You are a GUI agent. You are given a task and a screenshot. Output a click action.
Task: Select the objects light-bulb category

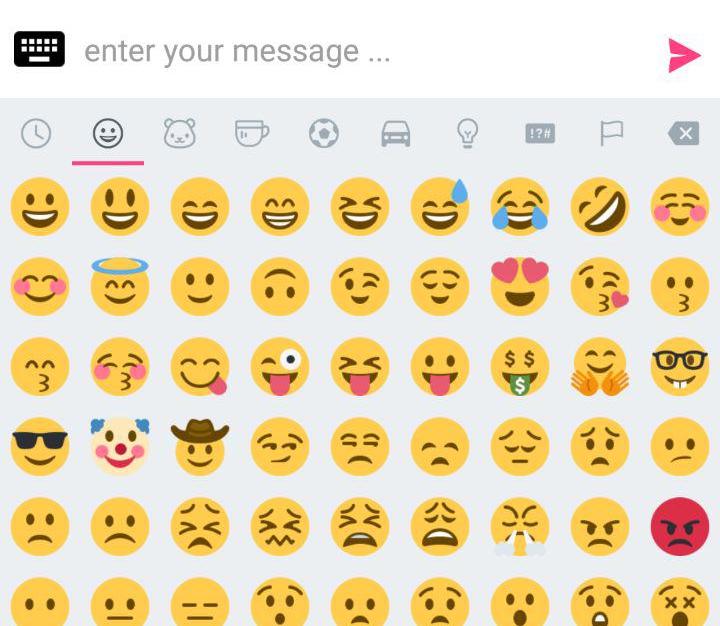point(467,133)
